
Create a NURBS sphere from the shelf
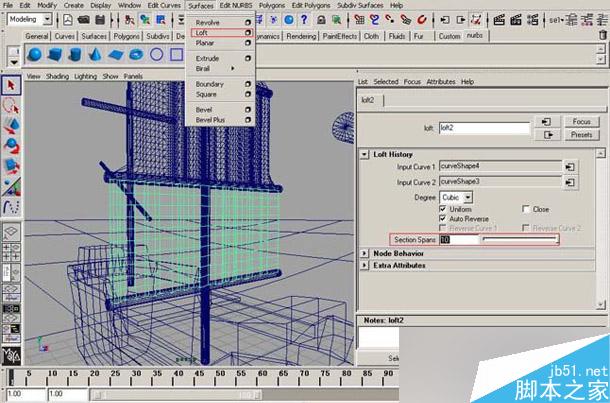[35, 54]
